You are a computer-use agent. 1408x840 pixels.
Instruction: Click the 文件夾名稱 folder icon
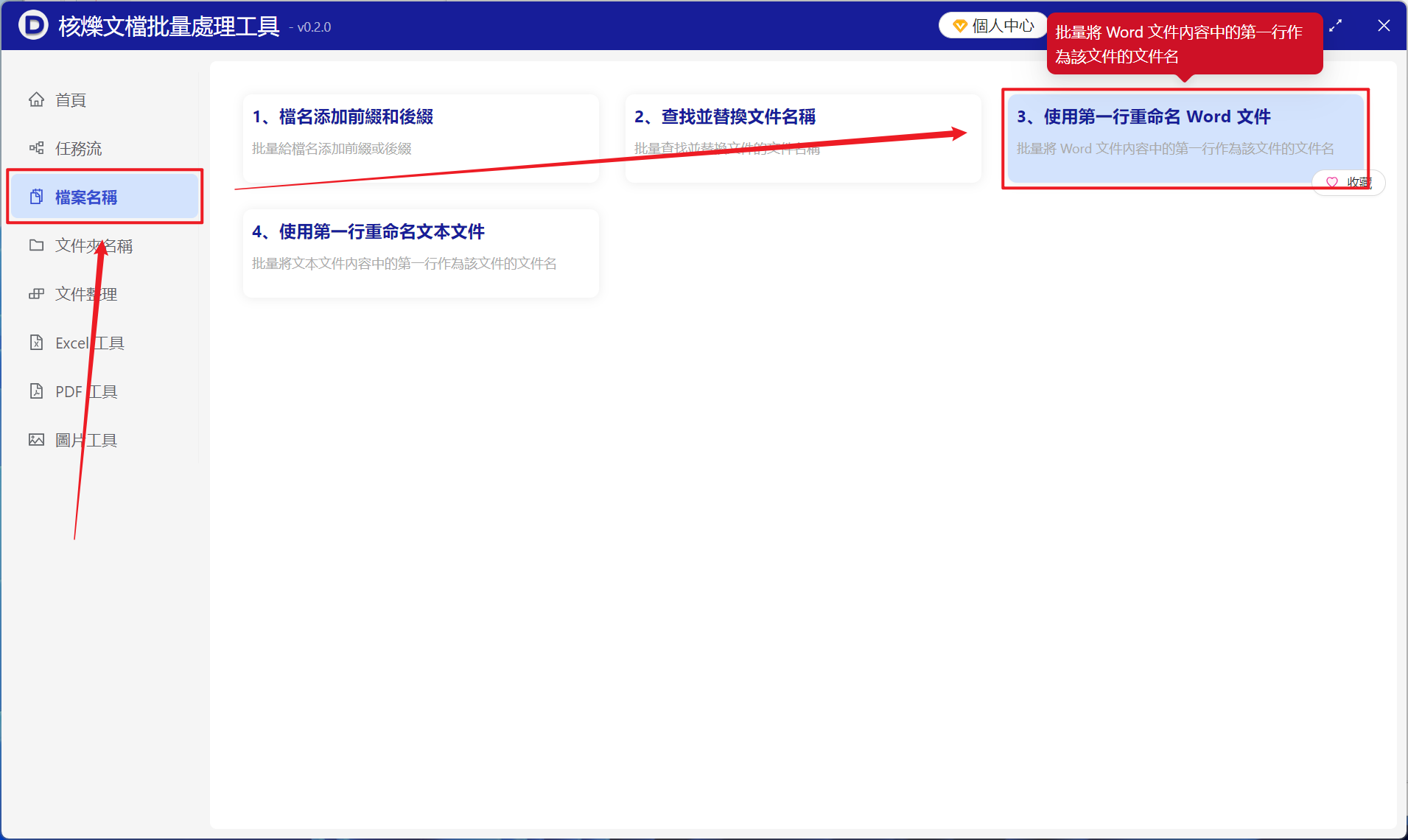coord(36,245)
